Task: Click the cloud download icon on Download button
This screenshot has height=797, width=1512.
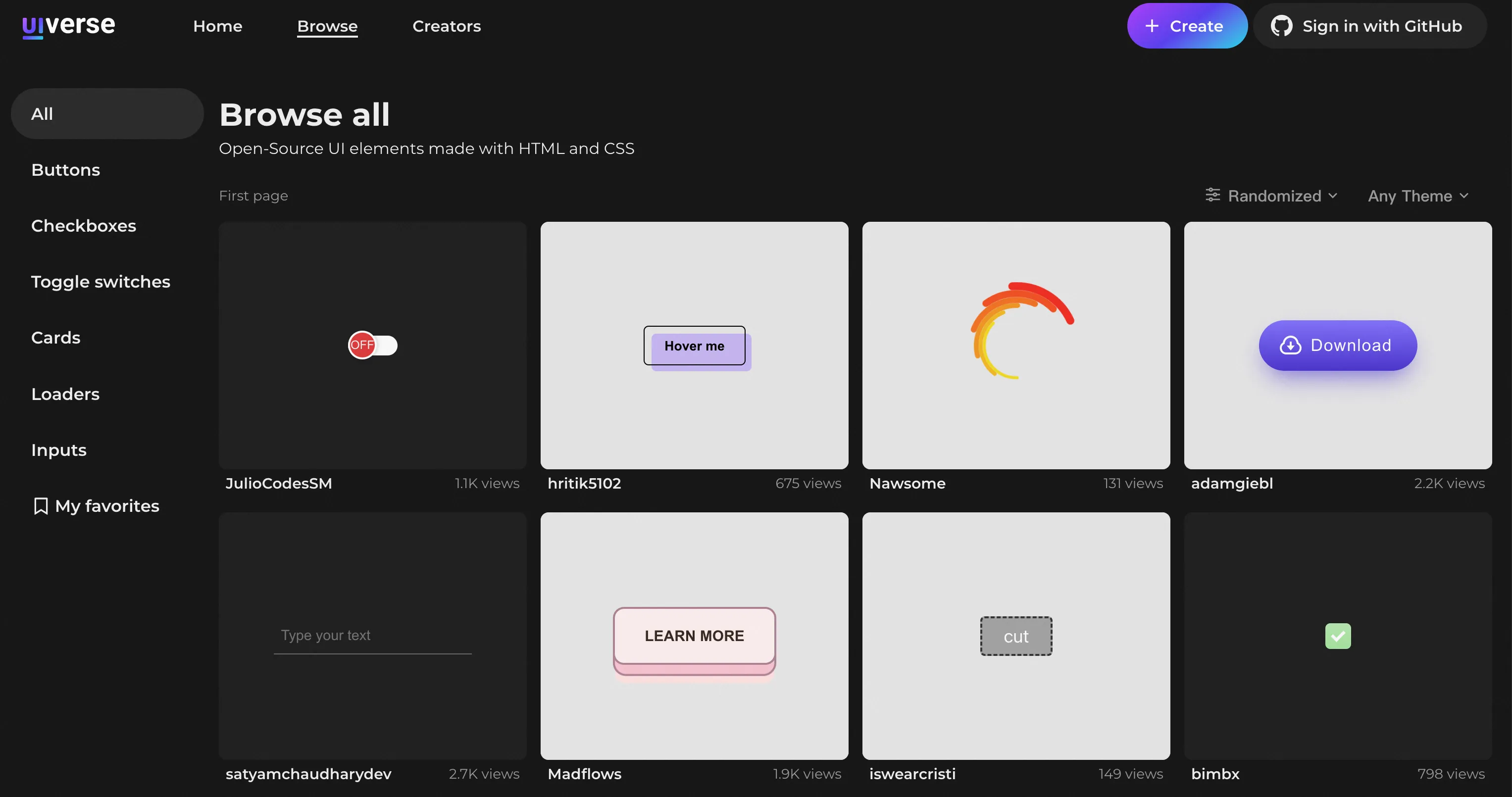Action: [1290, 346]
